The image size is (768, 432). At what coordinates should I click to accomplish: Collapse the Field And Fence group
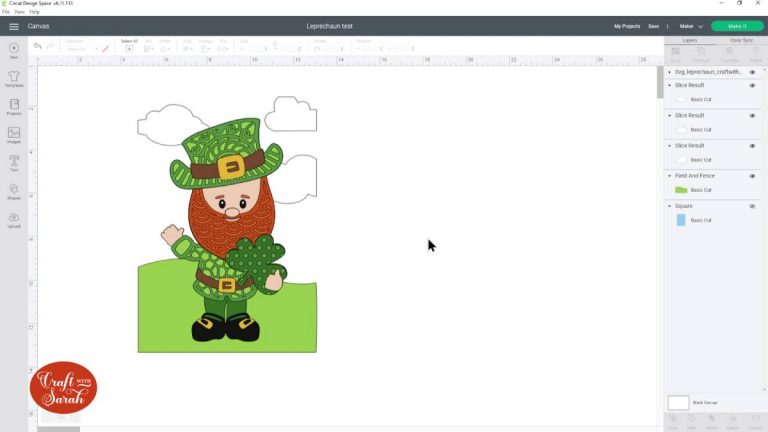(670, 176)
